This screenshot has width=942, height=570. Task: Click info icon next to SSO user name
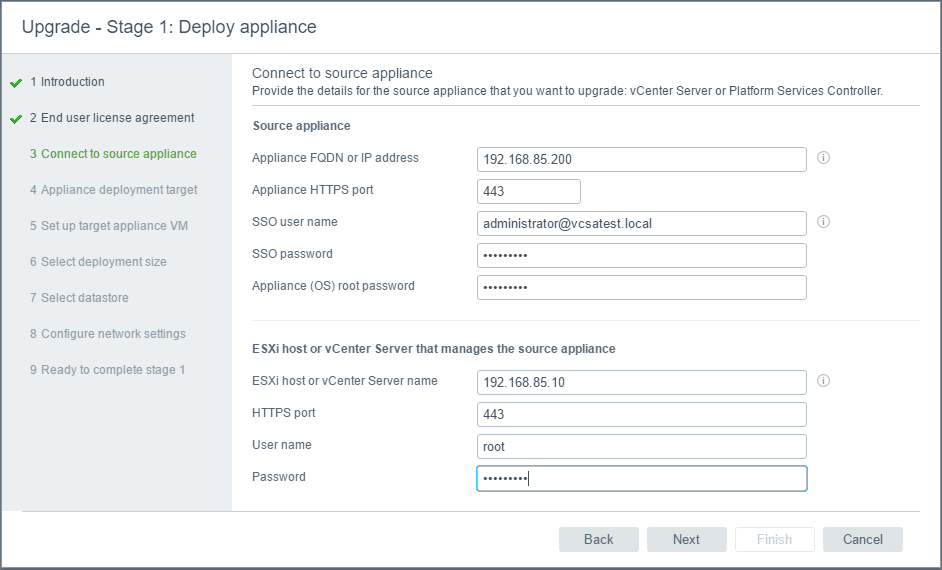point(824,222)
